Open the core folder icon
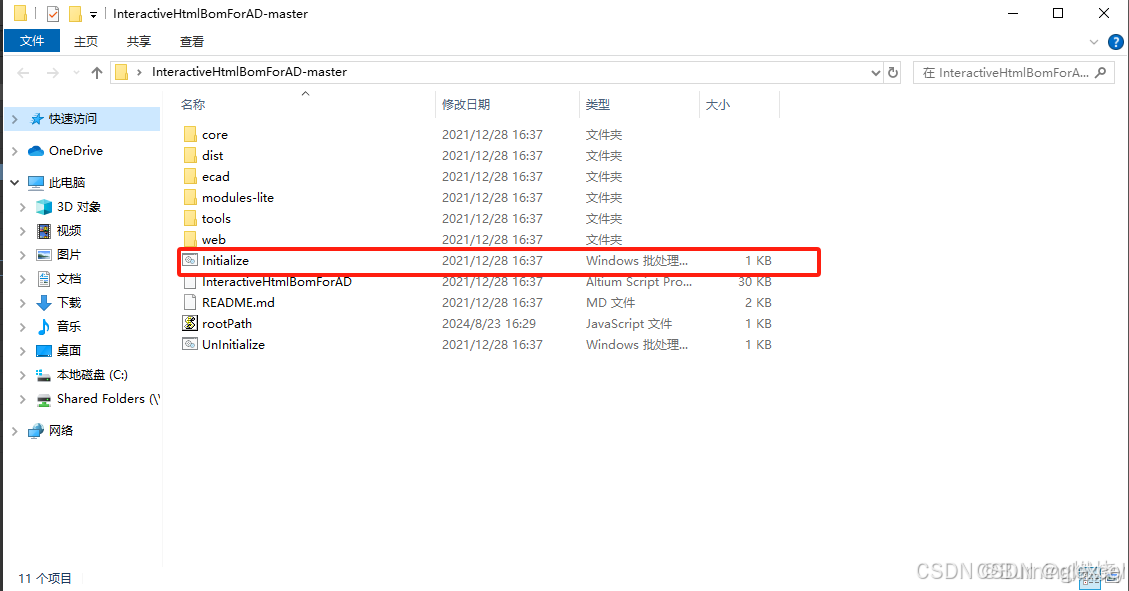 pos(190,135)
